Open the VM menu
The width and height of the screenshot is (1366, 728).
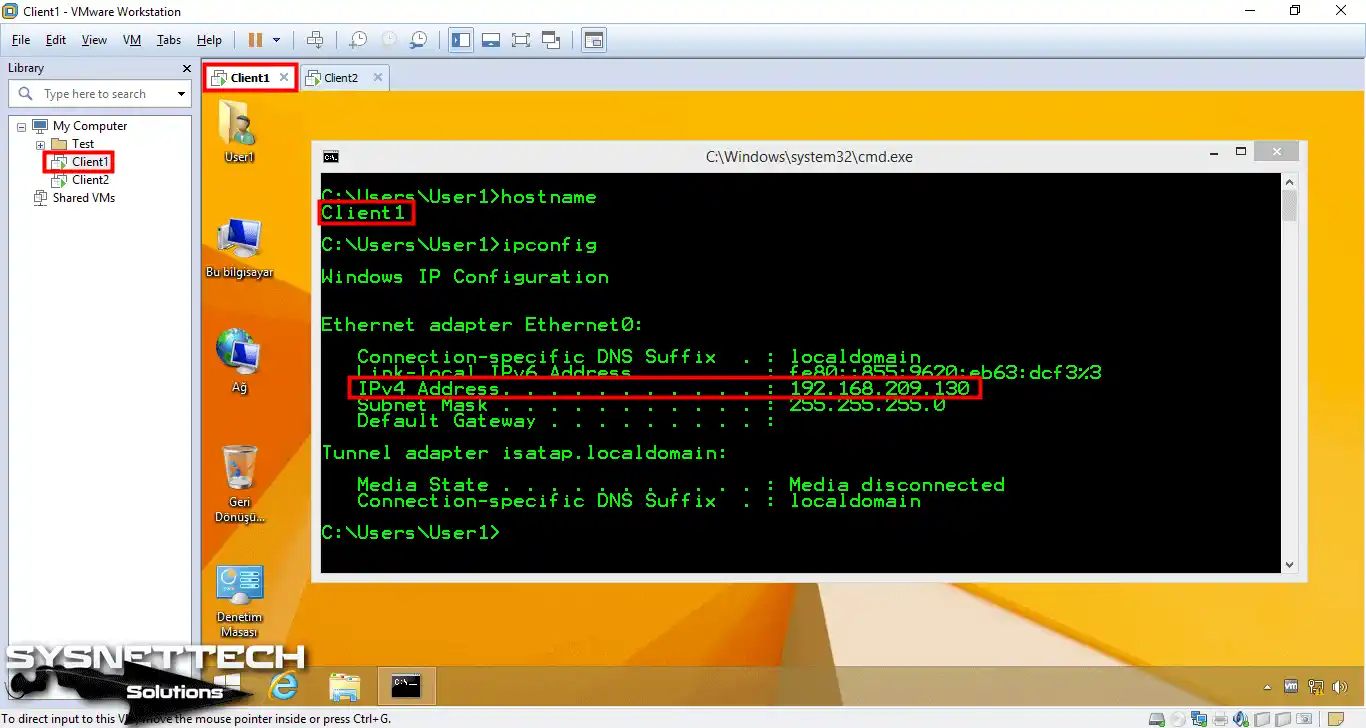pos(131,40)
